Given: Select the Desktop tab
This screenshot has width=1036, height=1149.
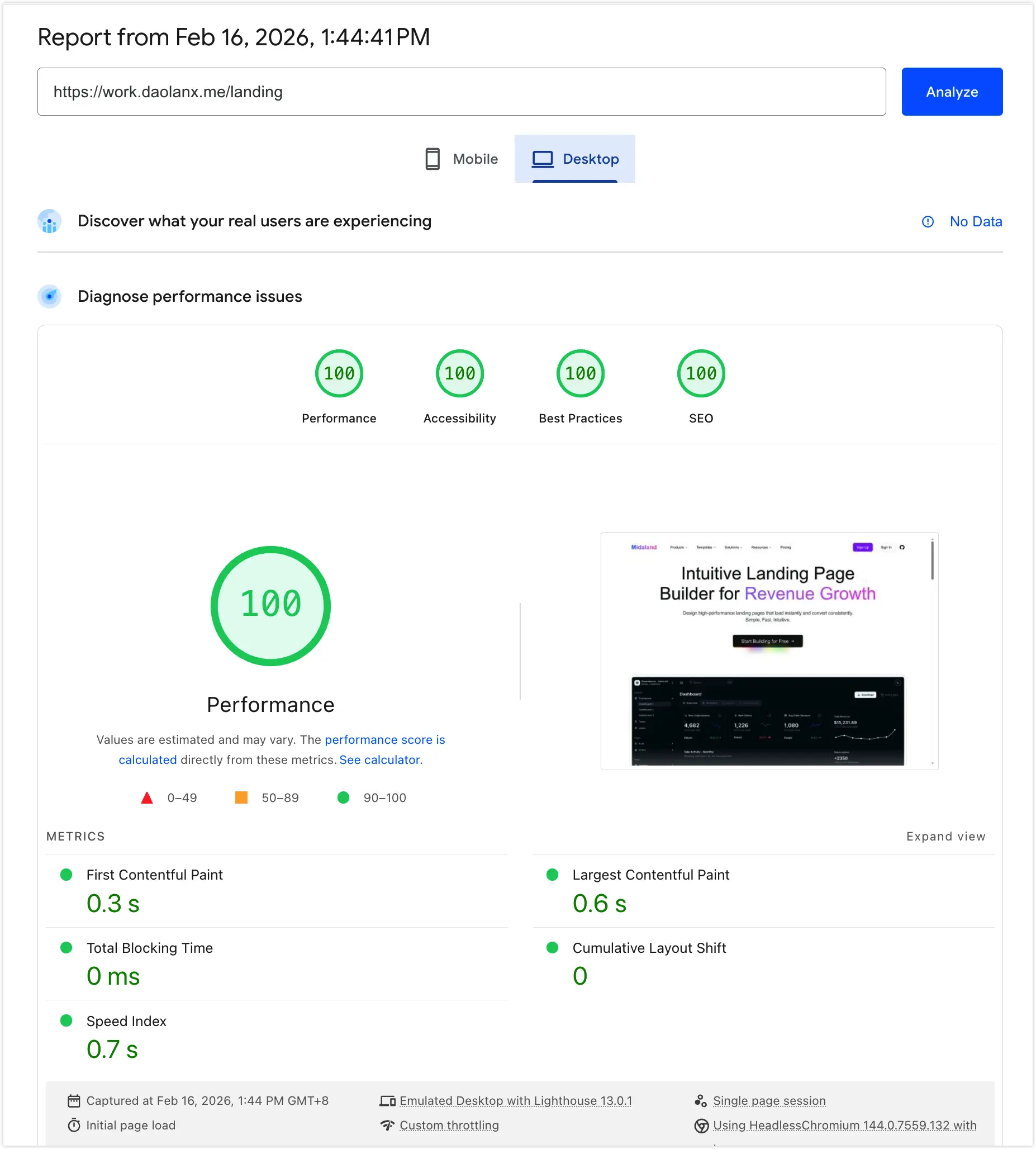Looking at the screenshot, I should click(574, 159).
